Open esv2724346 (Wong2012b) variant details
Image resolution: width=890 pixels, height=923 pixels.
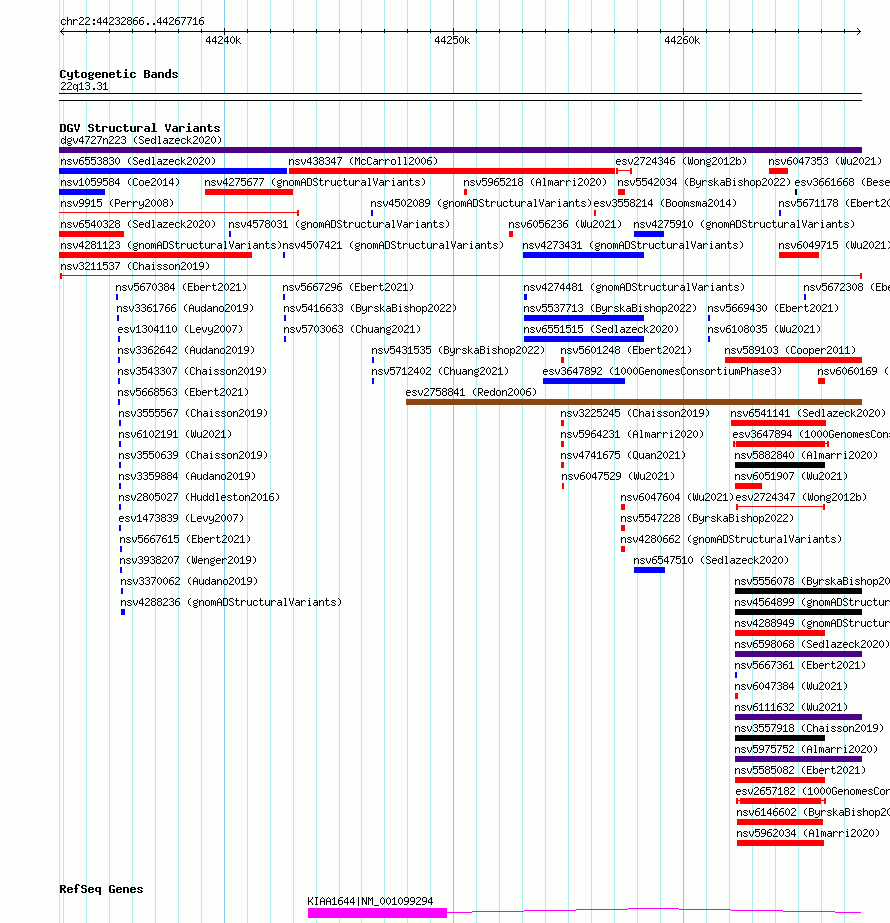point(681,161)
